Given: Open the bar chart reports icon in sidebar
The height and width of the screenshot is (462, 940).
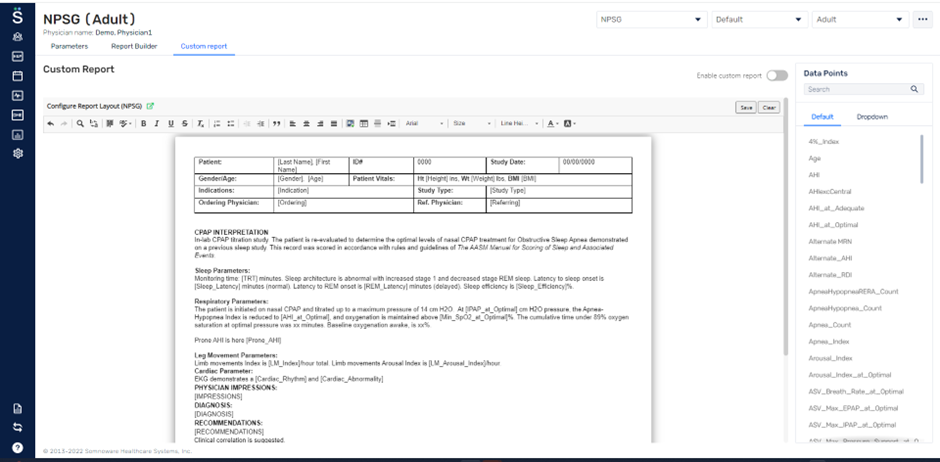Looking at the screenshot, I should tap(17, 134).
